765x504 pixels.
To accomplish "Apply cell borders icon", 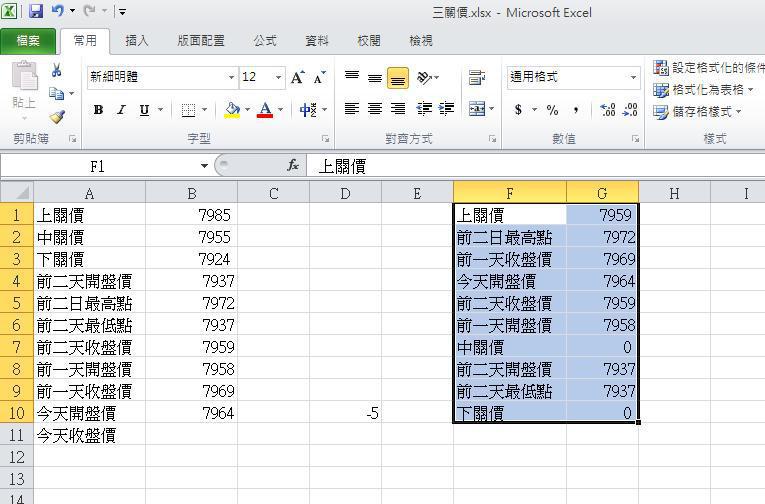I will point(188,110).
